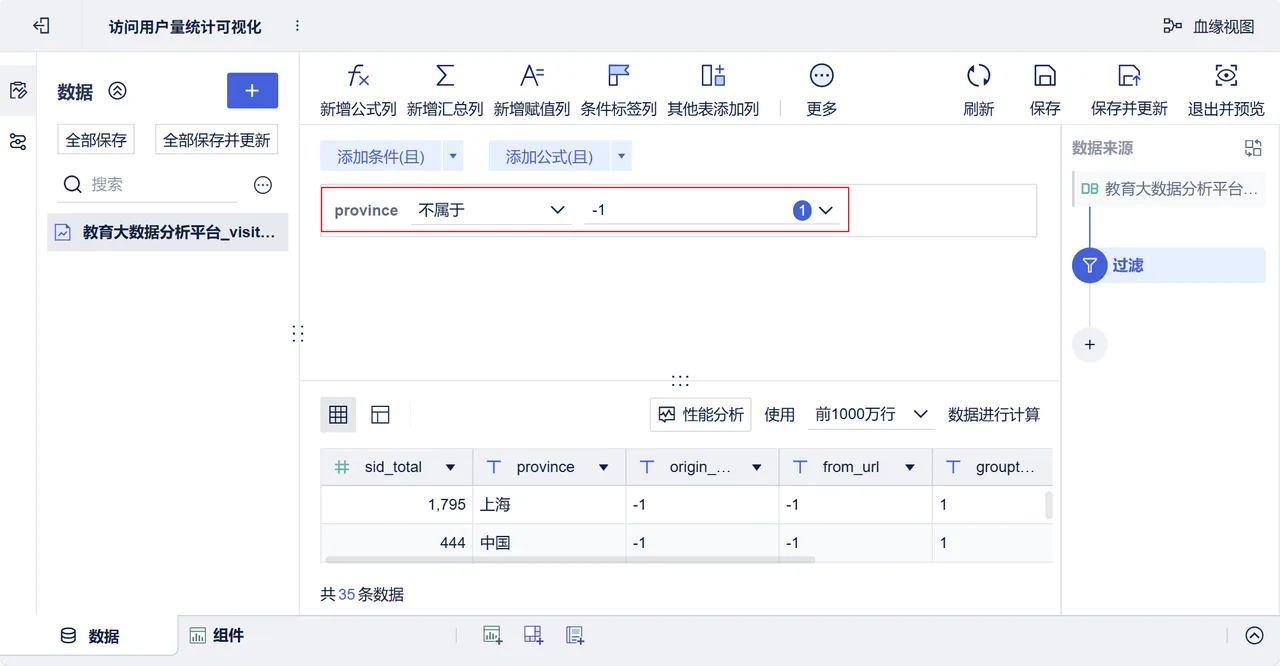Select the 教育大数据分析平台 source node
1280x666 pixels.
1169,188
